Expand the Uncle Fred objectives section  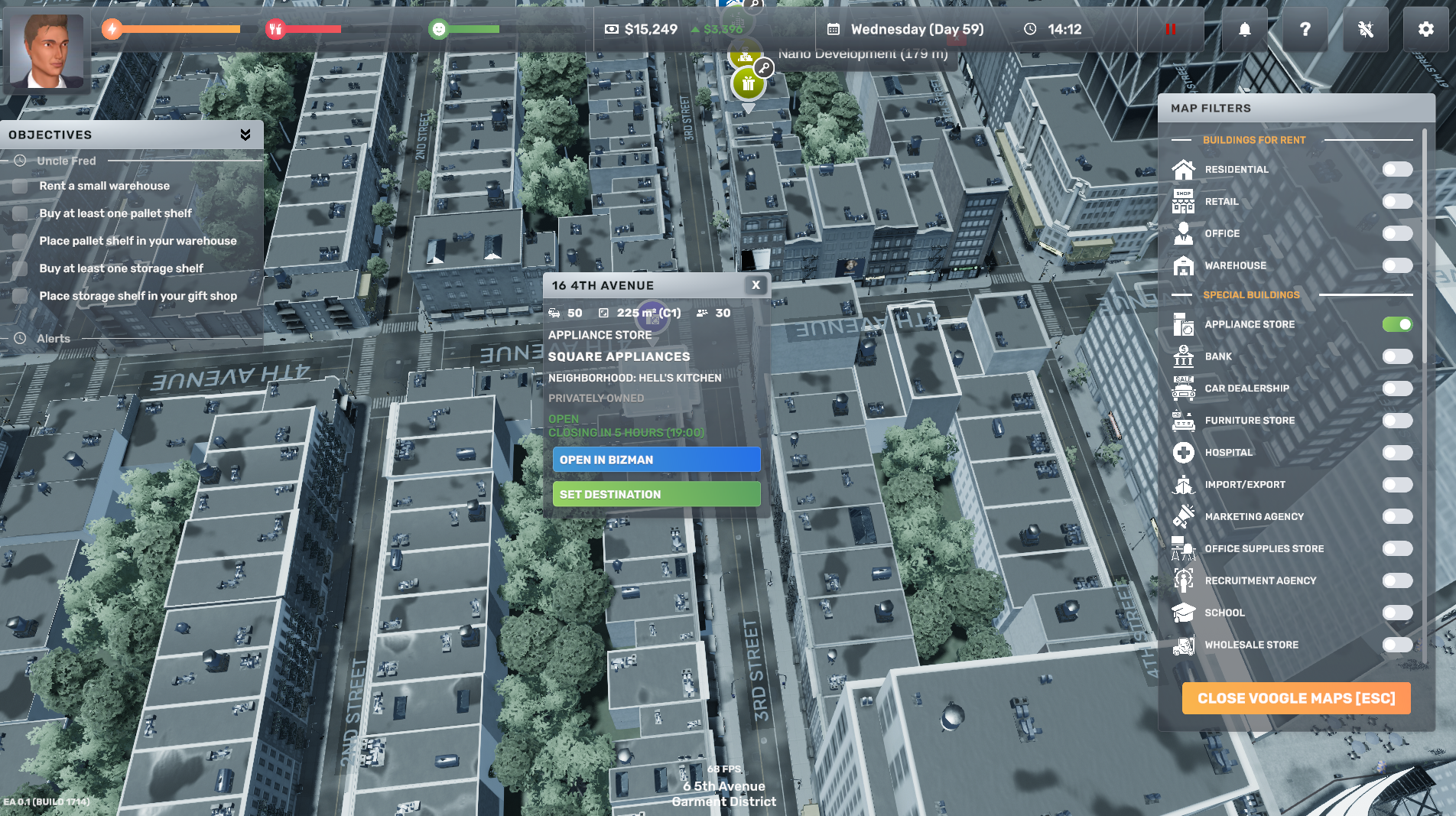pos(66,161)
